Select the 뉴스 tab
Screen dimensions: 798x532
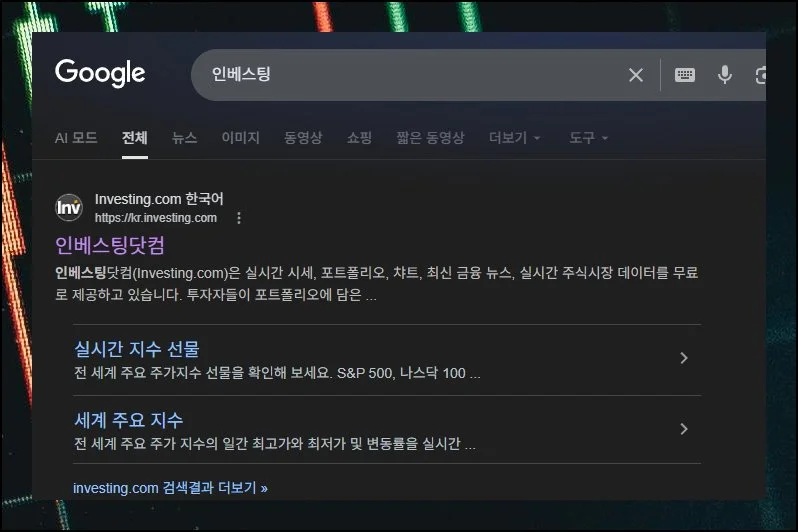pos(184,138)
